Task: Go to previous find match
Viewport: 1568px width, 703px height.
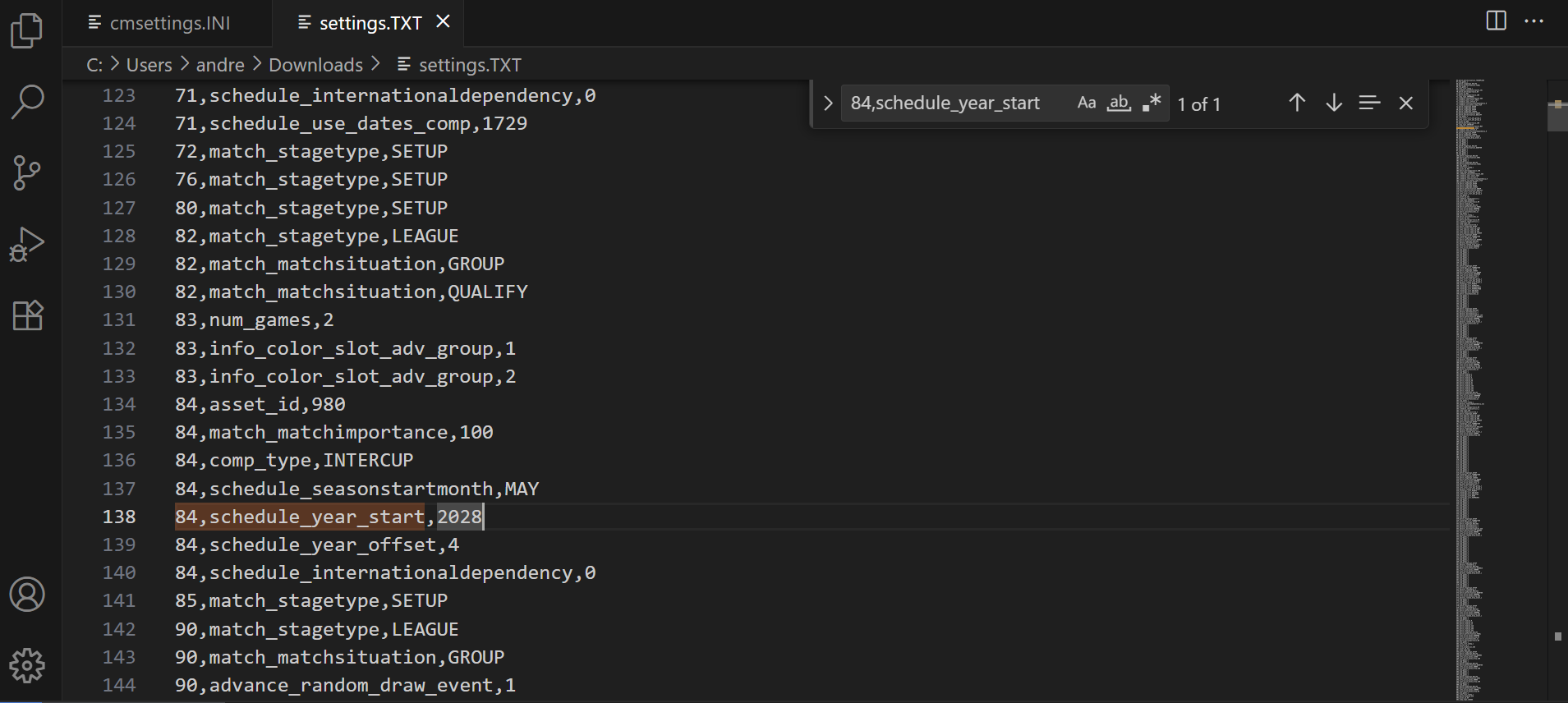Action: click(1297, 103)
